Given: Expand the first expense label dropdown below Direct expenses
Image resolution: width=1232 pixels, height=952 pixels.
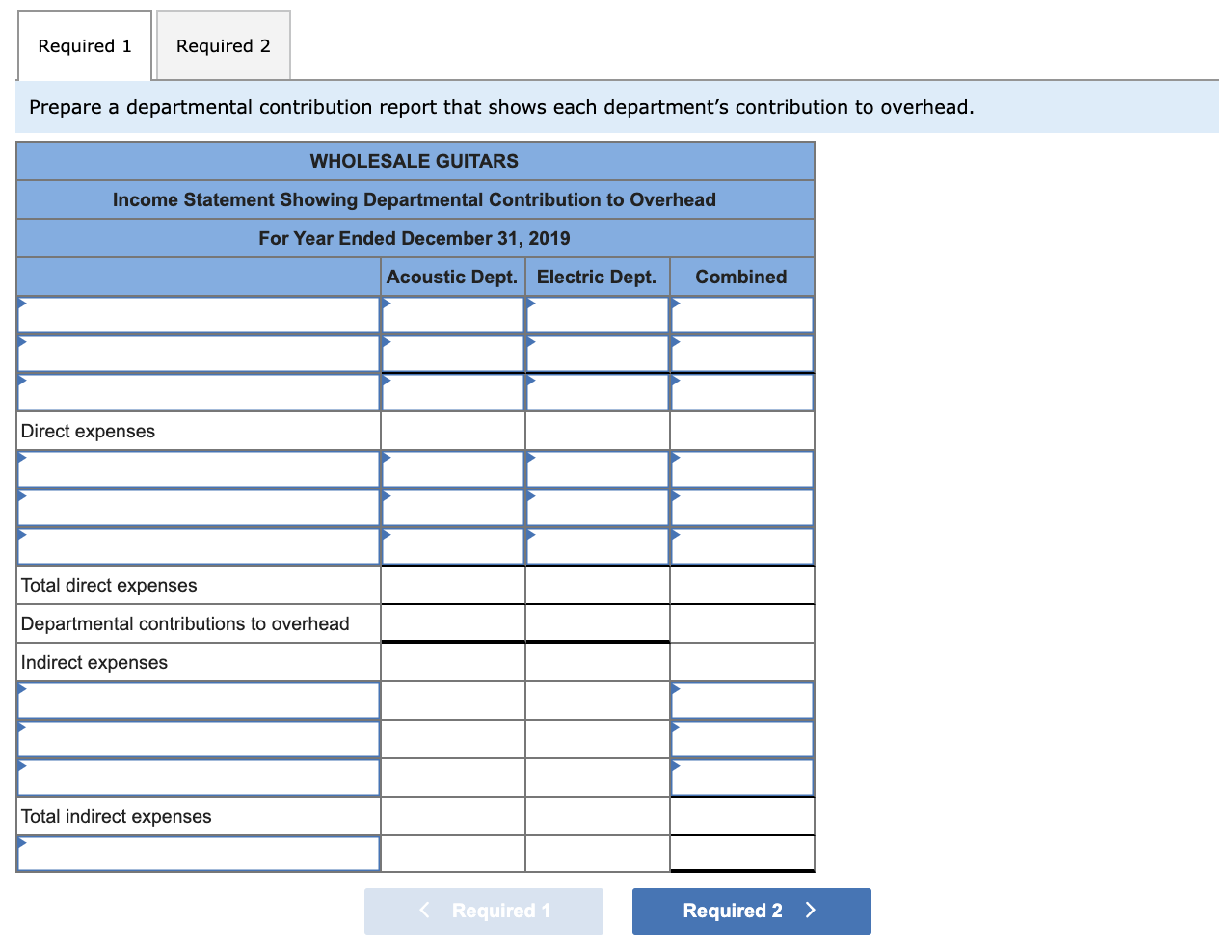Looking at the screenshot, I should click(198, 468).
